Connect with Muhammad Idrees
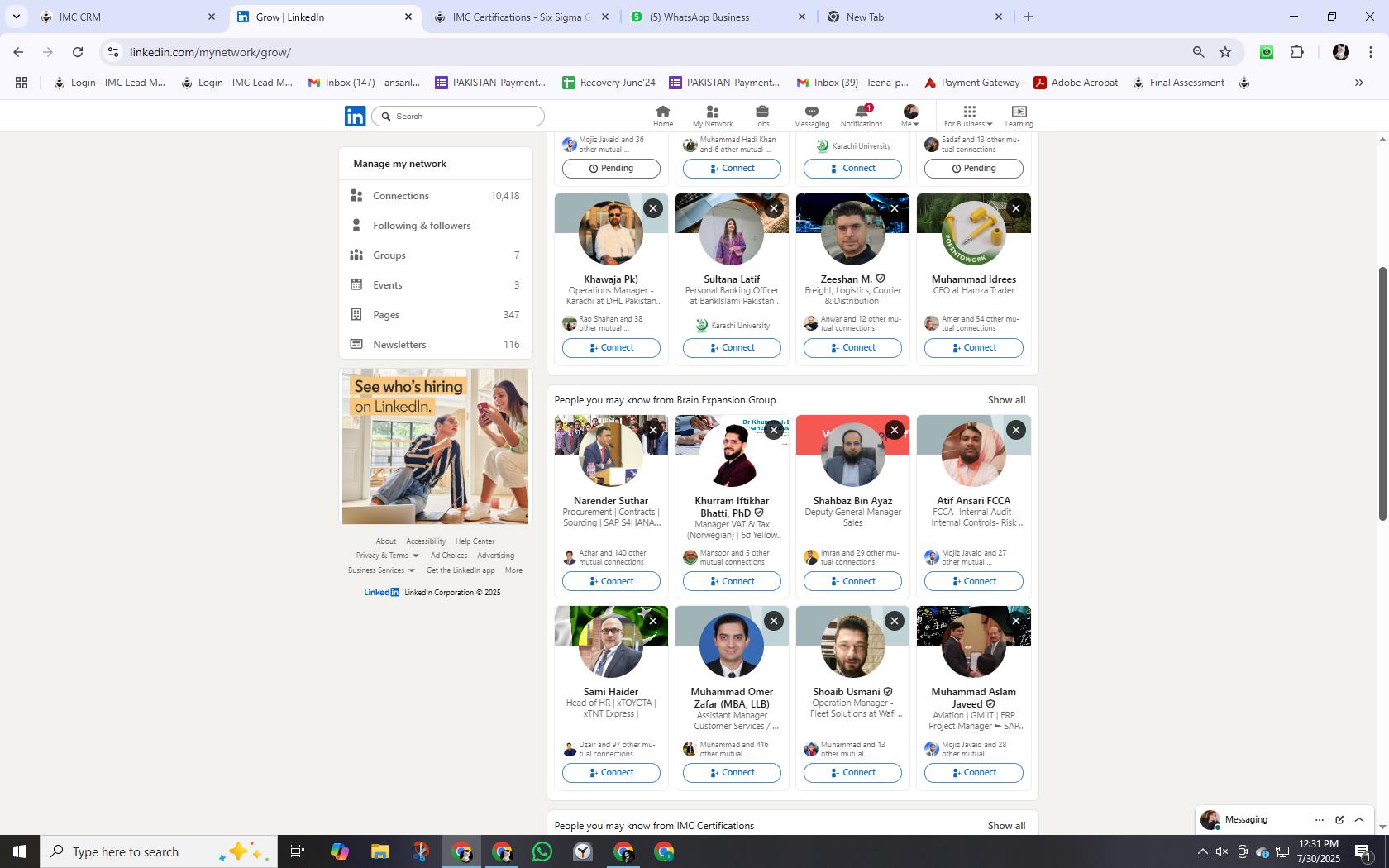The height and width of the screenshot is (868, 1389). [x=973, y=348]
